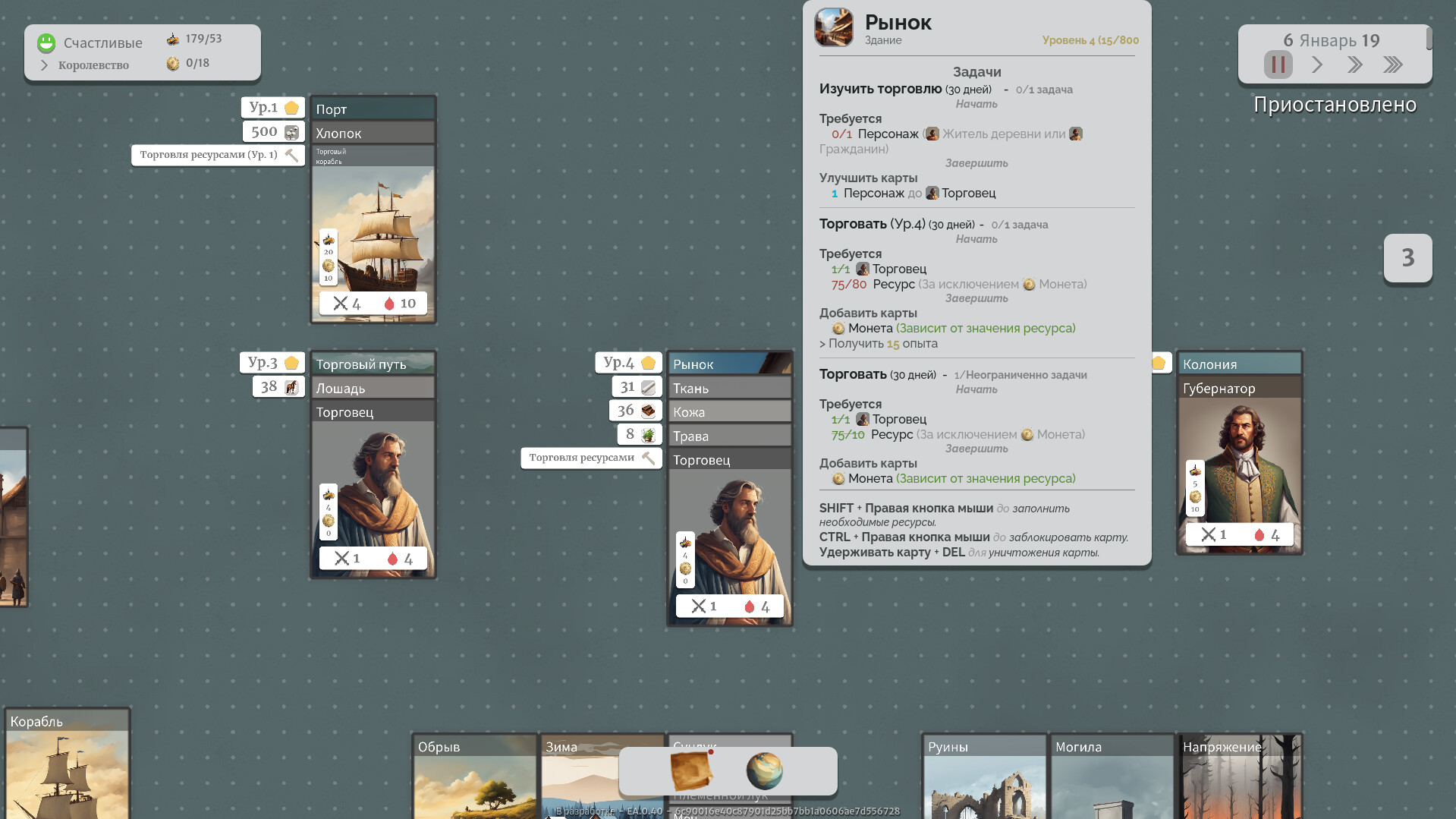This screenshot has width=1456, height=819.
Task: Select the Хлопок row in the Порт stack
Action: (373, 133)
